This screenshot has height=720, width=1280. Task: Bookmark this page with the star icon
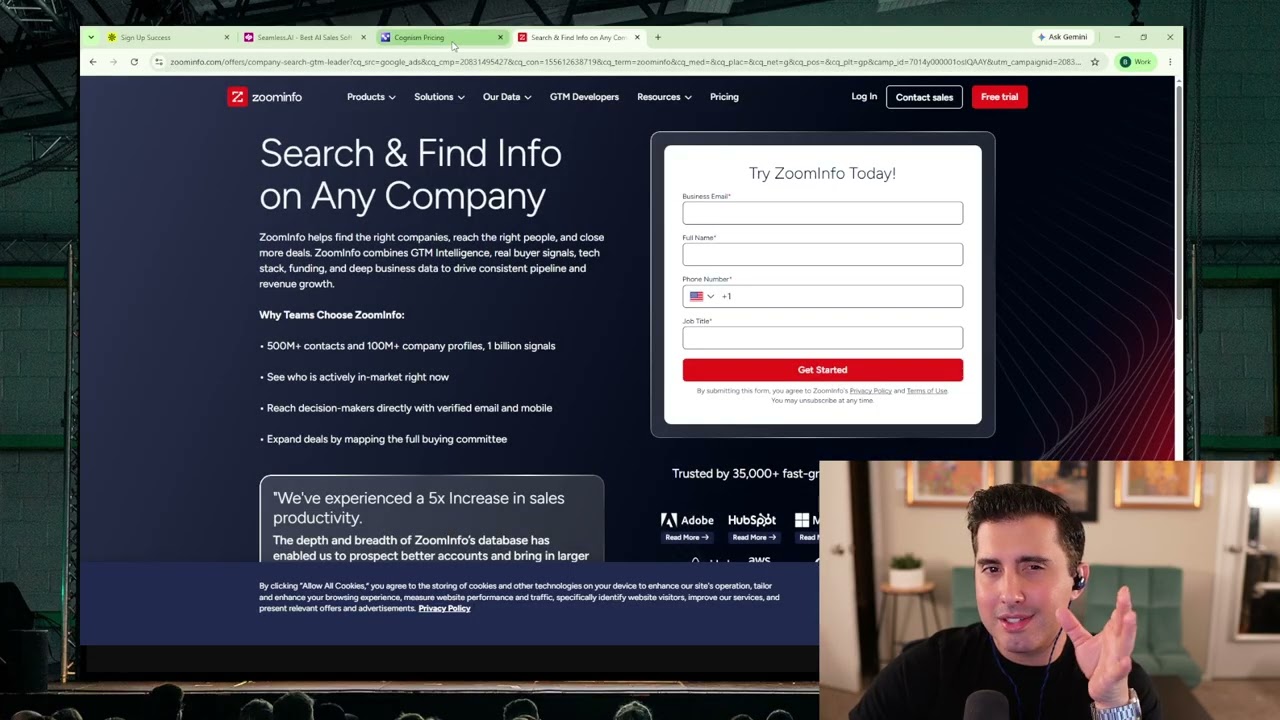1095,62
